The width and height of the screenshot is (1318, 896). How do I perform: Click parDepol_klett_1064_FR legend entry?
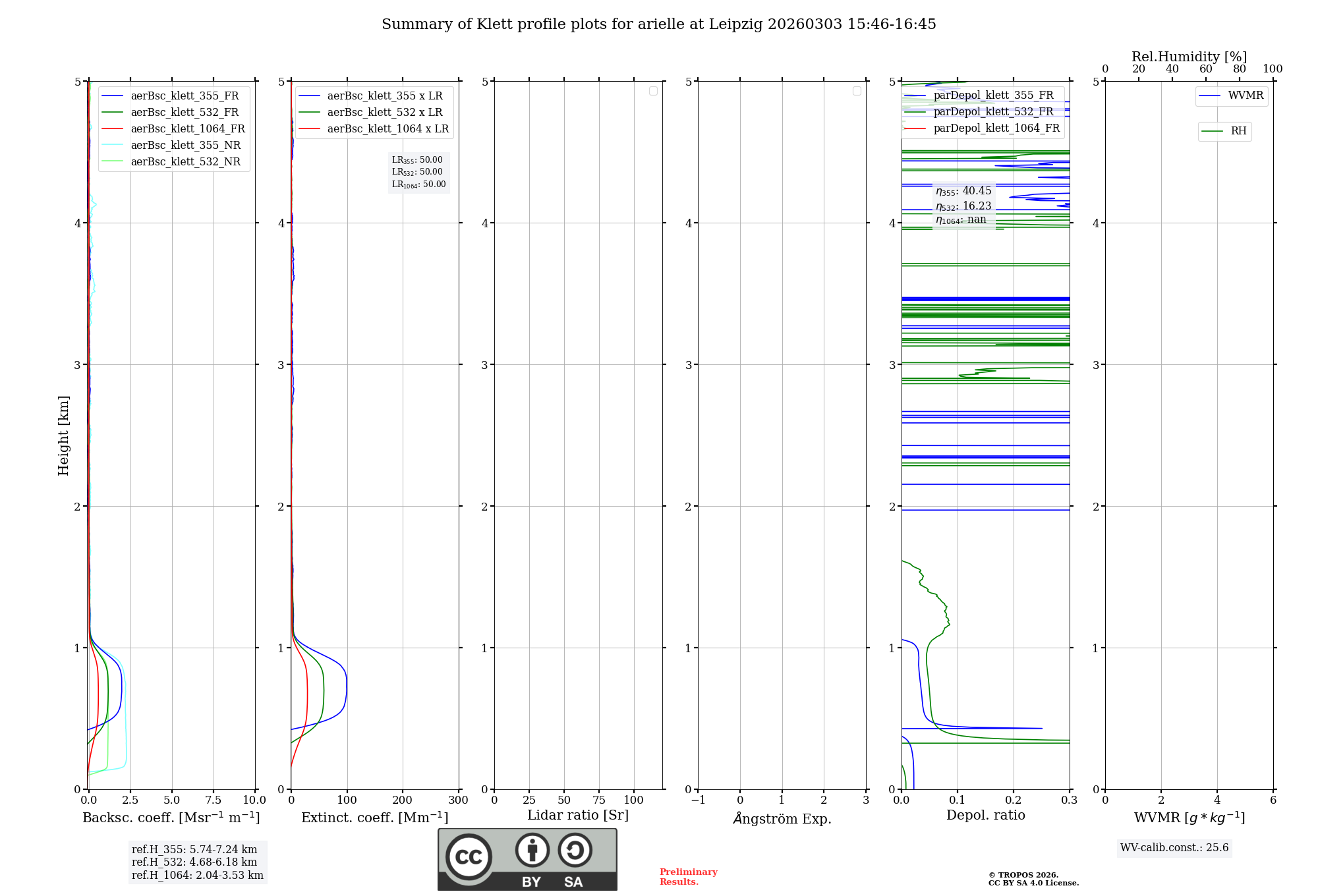pyautogui.click(x=996, y=128)
